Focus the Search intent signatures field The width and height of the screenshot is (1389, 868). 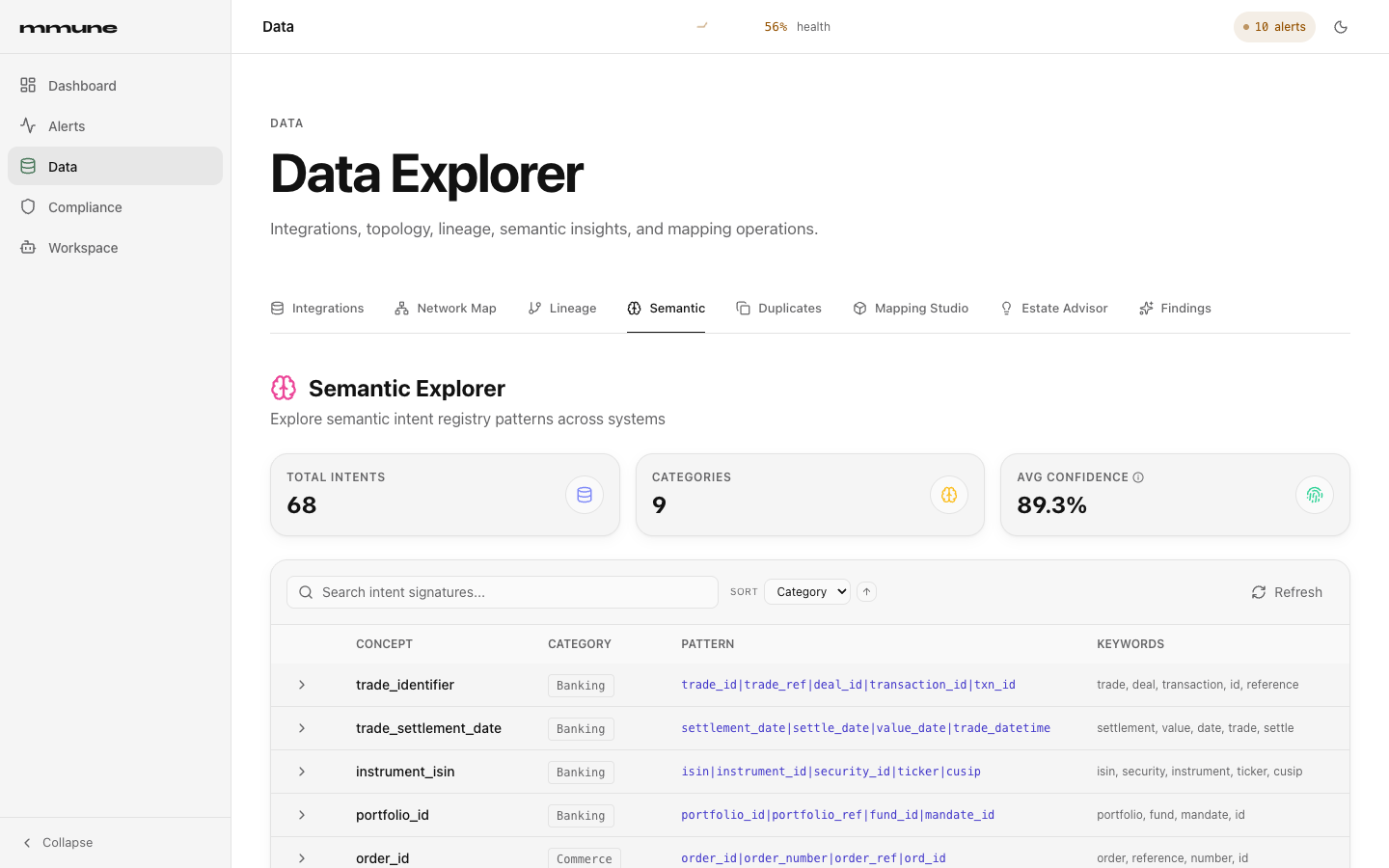click(x=503, y=592)
